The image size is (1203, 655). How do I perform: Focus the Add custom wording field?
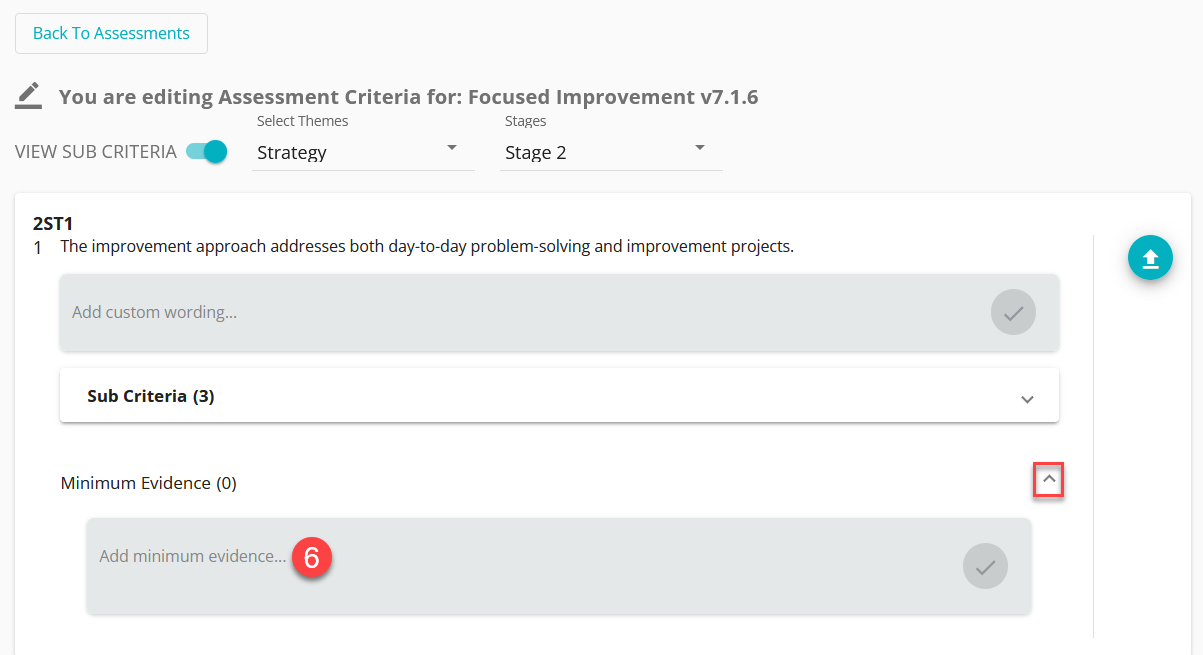(x=559, y=312)
